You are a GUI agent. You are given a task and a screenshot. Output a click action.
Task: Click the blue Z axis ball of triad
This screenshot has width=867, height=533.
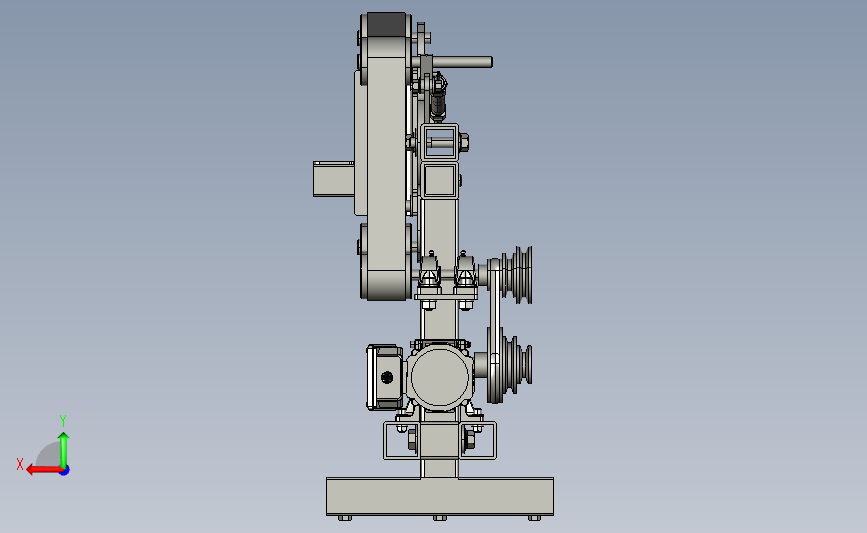pos(65,471)
